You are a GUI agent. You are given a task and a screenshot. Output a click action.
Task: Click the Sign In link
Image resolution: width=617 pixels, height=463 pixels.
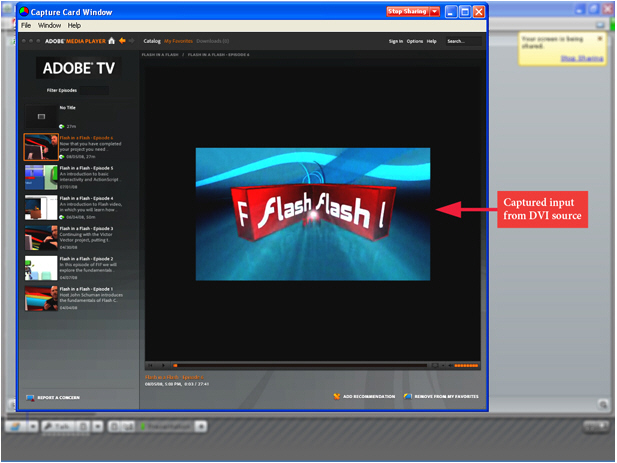coord(396,41)
